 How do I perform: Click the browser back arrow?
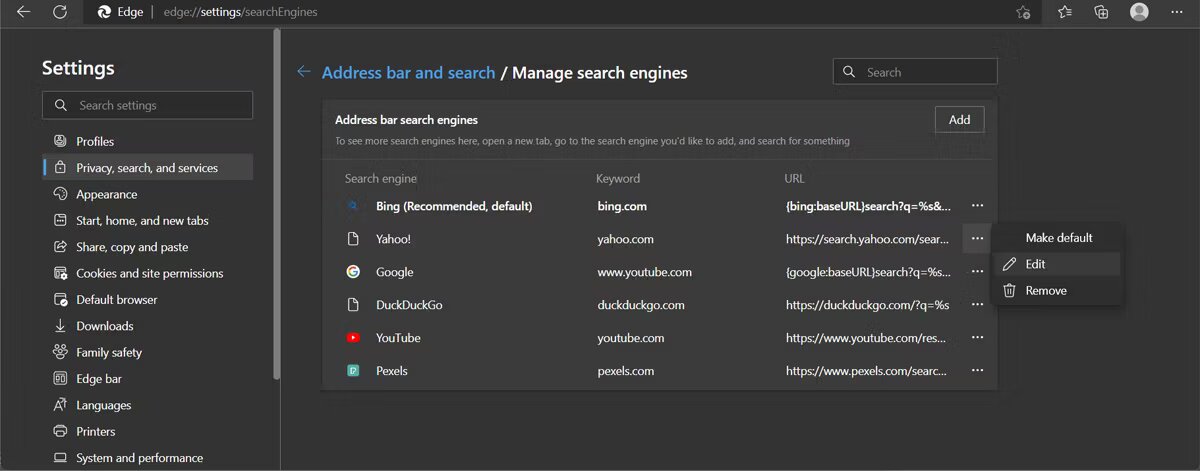tap(23, 12)
